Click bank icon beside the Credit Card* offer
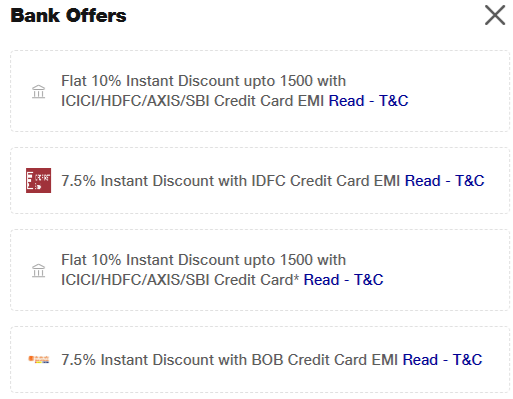513x399 pixels. click(39, 270)
